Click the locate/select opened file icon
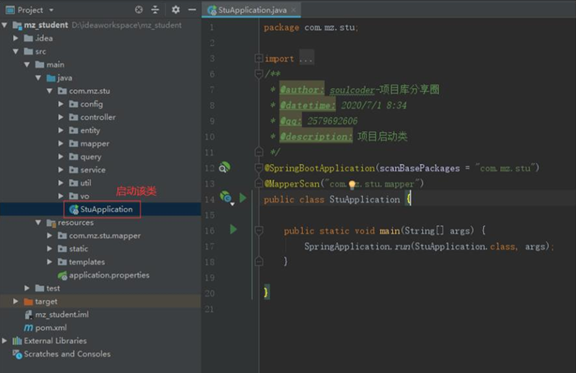This screenshot has width=576, height=373. pos(138,10)
